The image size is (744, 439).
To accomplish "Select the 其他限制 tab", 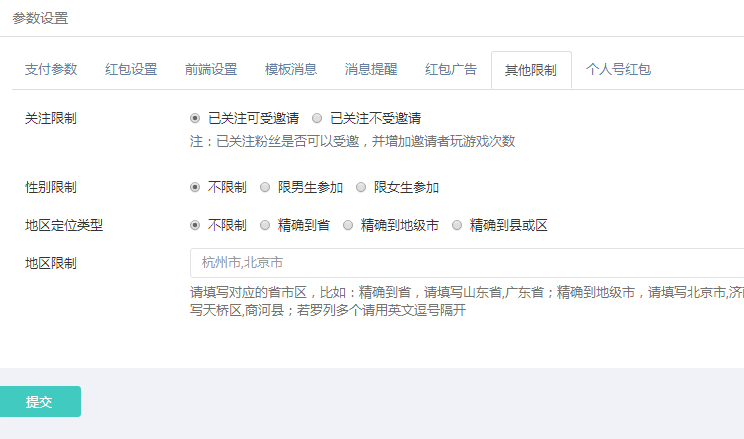I will point(531,70).
